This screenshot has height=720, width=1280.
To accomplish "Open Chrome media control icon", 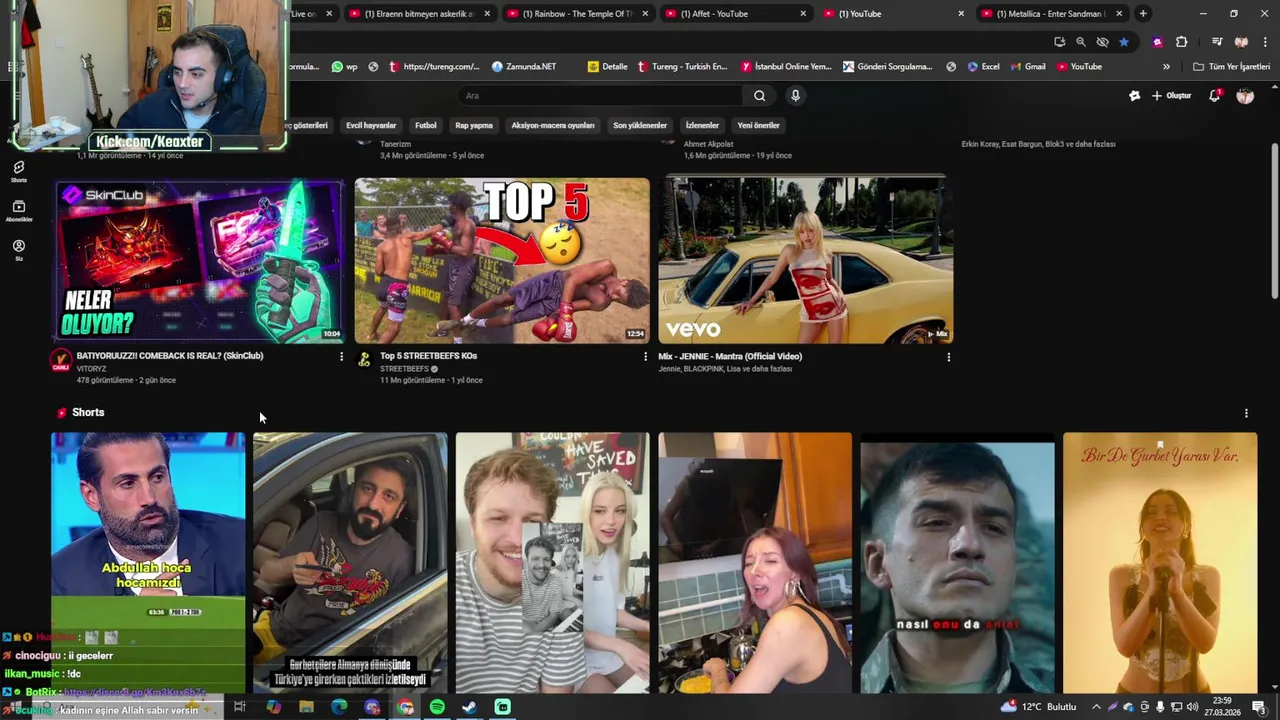I will point(1217,42).
